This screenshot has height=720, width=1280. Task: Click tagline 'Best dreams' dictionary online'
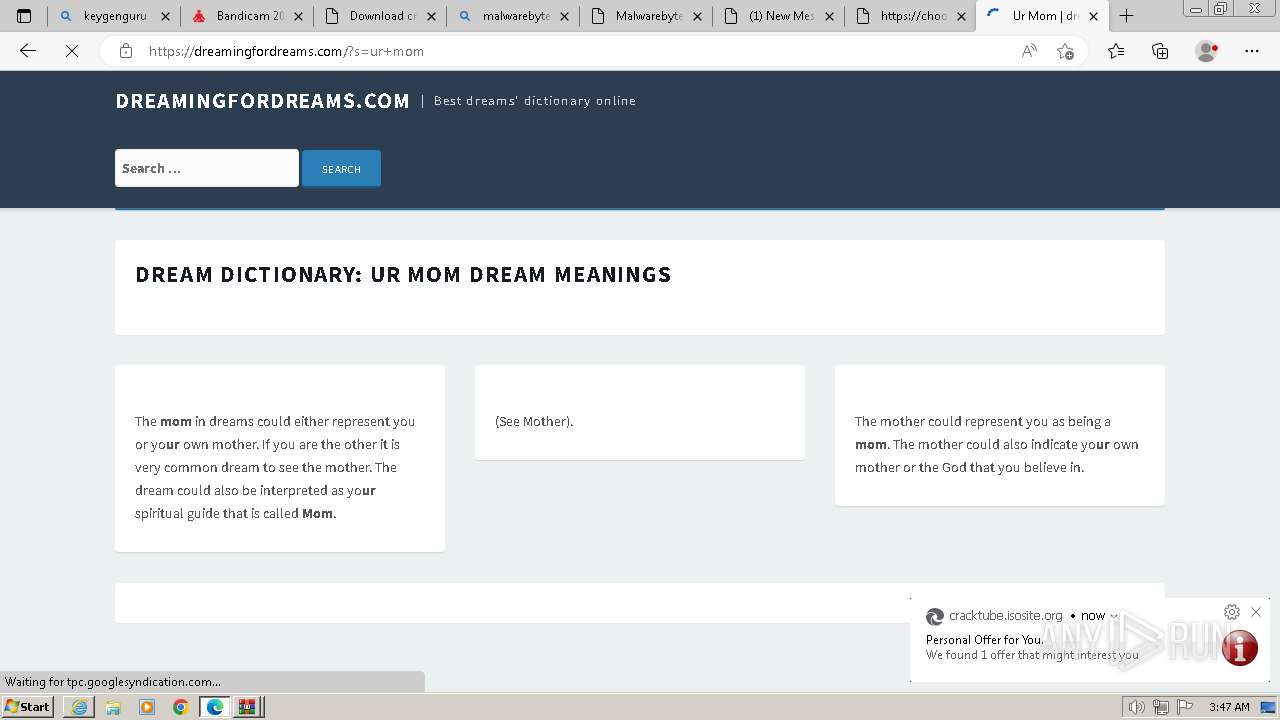535,101
